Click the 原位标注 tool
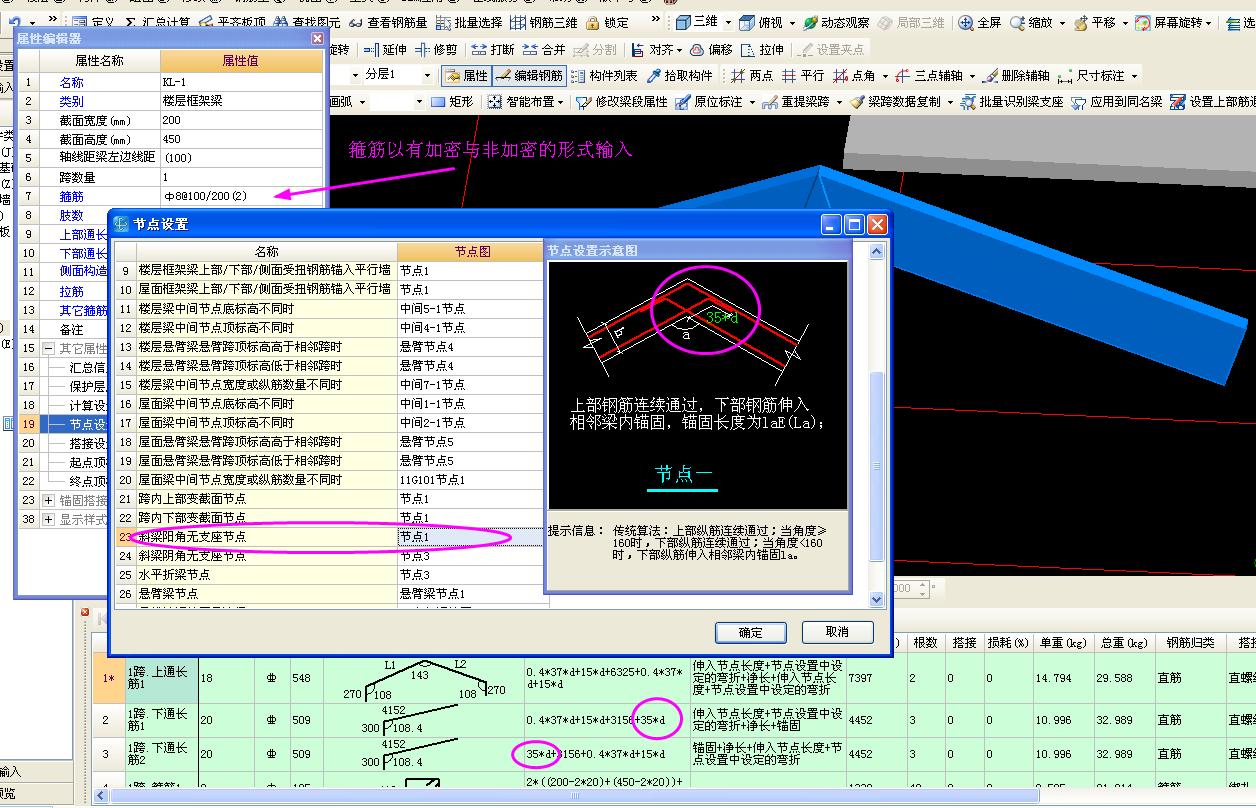Image resolution: width=1256 pixels, height=808 pixels. click(709, 101)
